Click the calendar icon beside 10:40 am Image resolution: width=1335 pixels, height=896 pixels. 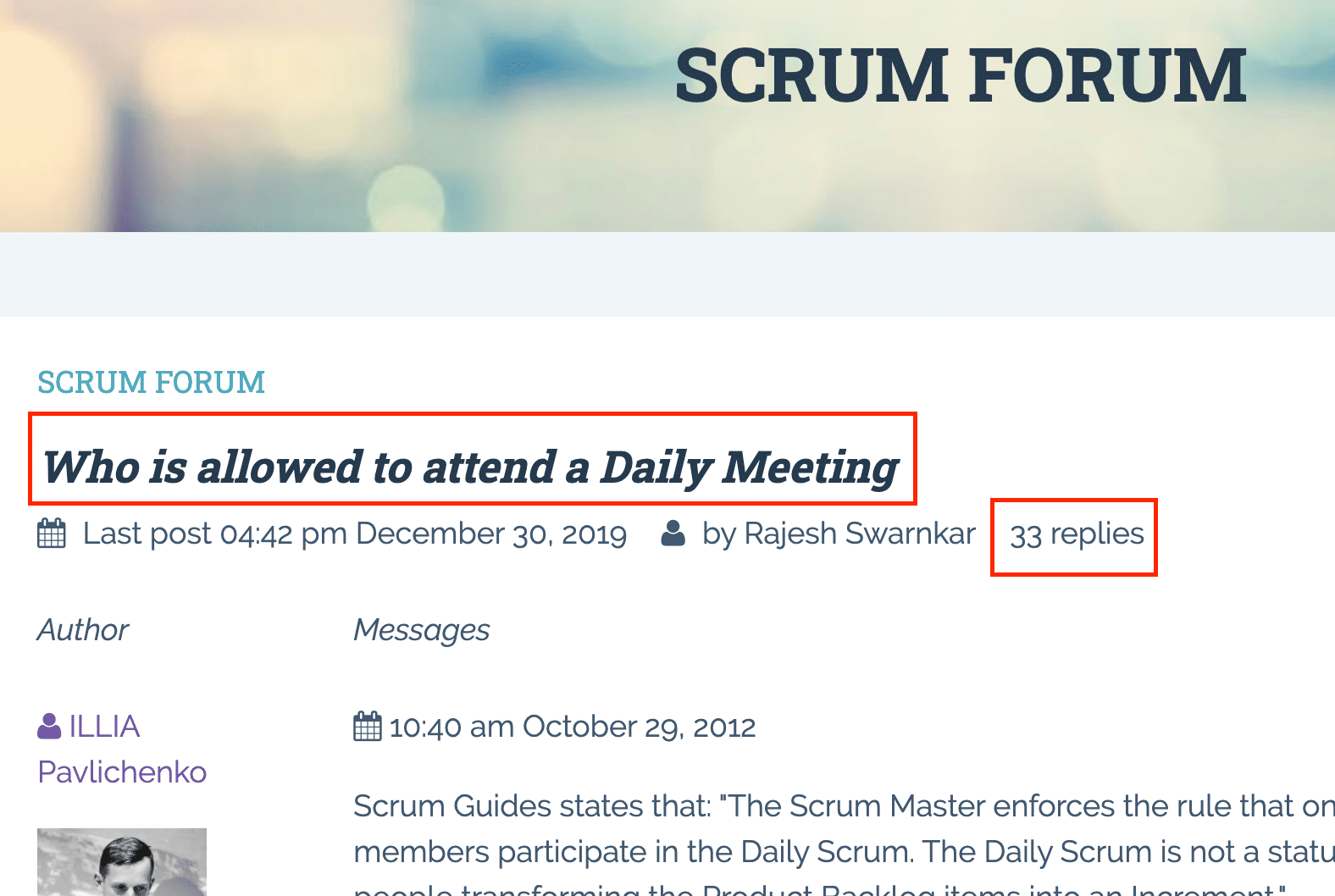point(368,727)
